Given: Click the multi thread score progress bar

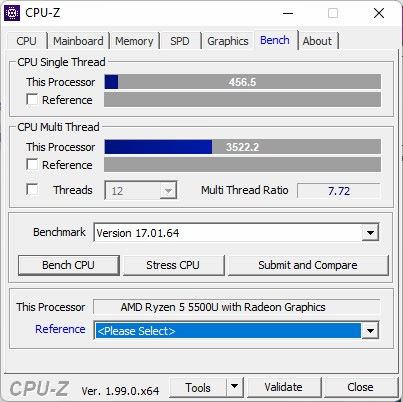Looking at the screenshot, I should coord(243,147).
